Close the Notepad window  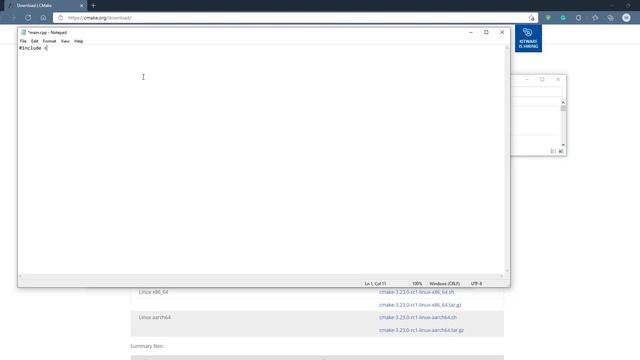tap(502, 32)
